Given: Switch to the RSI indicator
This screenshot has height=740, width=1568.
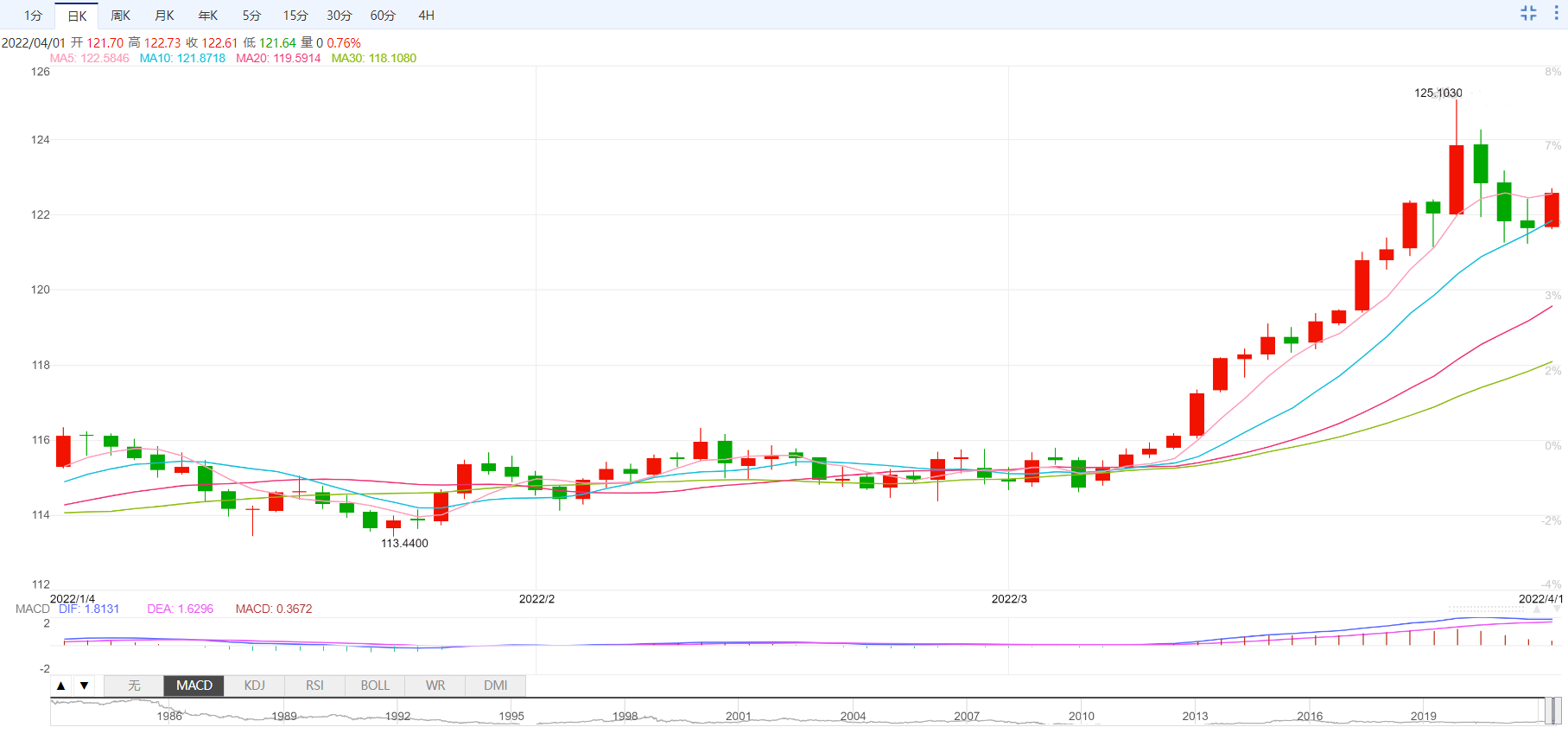Looking at the screenshot, I should tap(314, 686).
